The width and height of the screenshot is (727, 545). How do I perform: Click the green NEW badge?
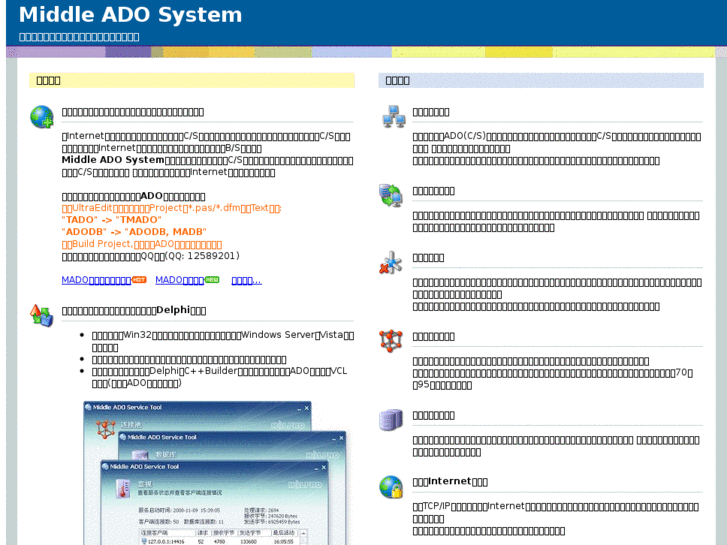click(212, 280)
